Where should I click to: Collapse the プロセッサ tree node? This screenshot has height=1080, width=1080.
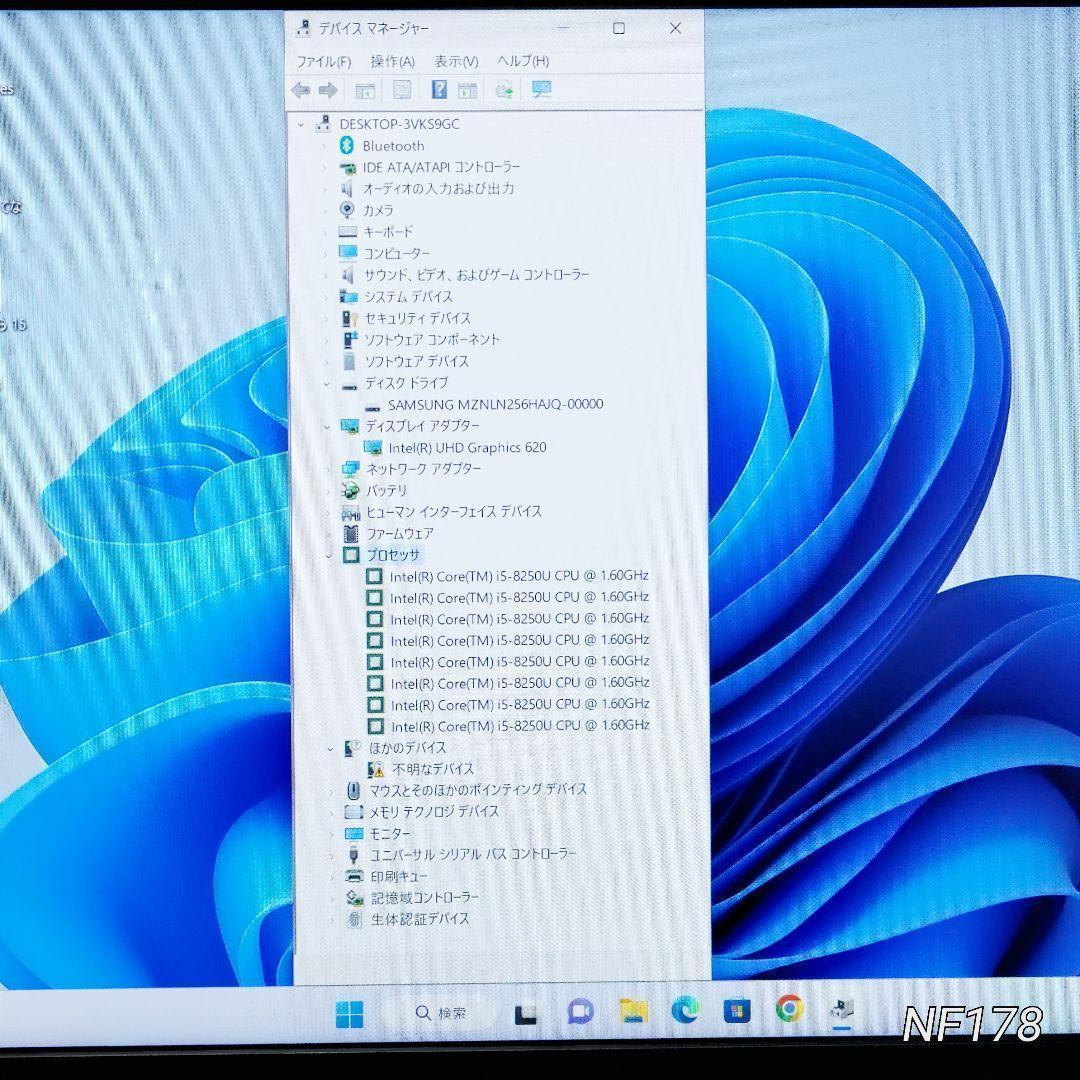(x=329, y=554)
